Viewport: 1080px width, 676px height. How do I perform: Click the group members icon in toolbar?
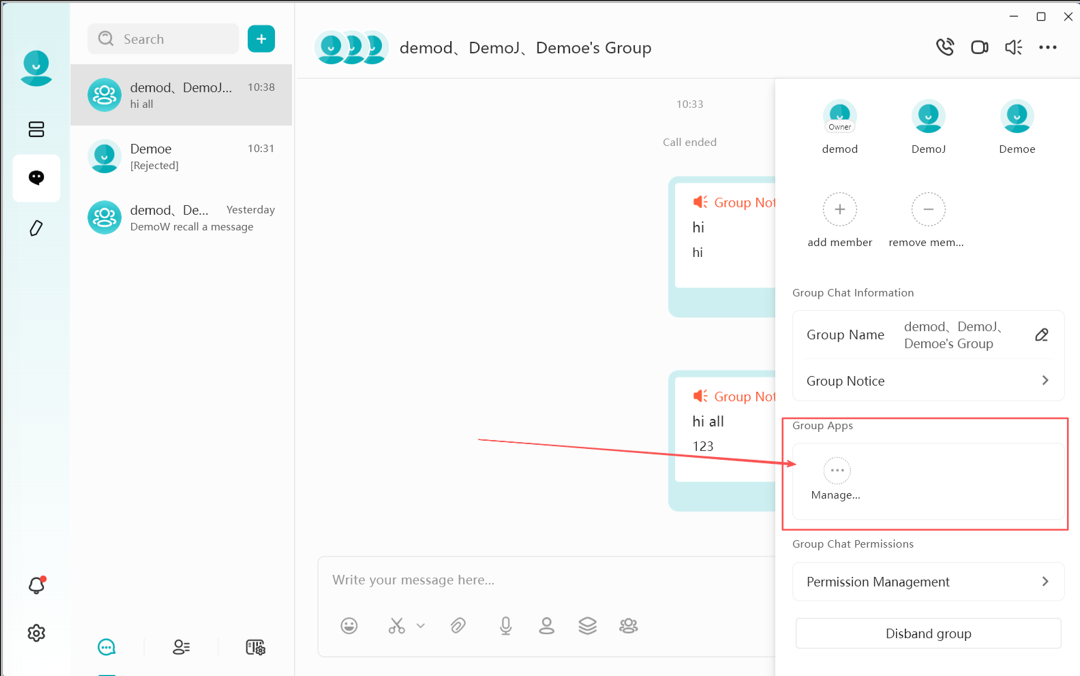pos(628,626)
